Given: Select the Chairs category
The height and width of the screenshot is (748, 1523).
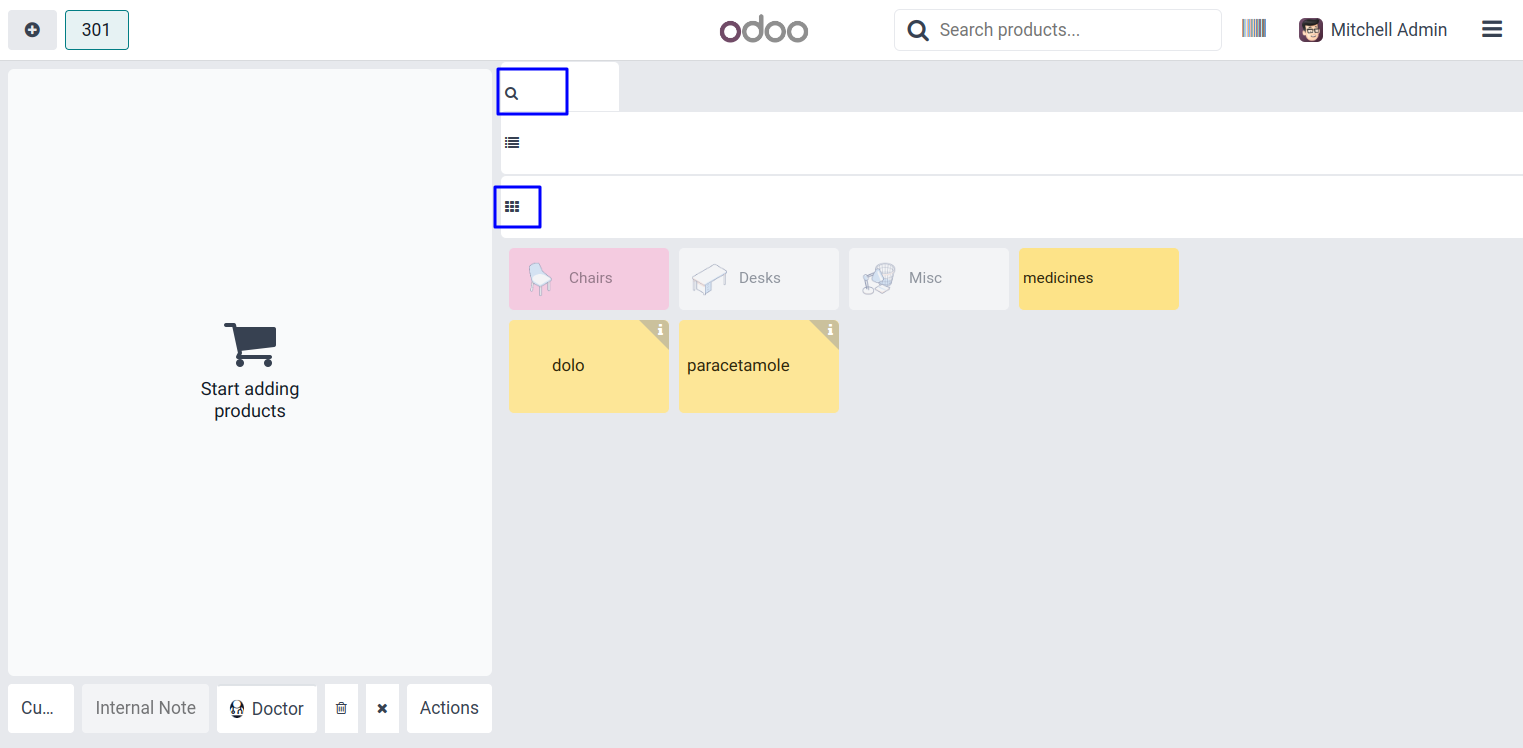Looking at the screenshot, I should tap(589, 278).
